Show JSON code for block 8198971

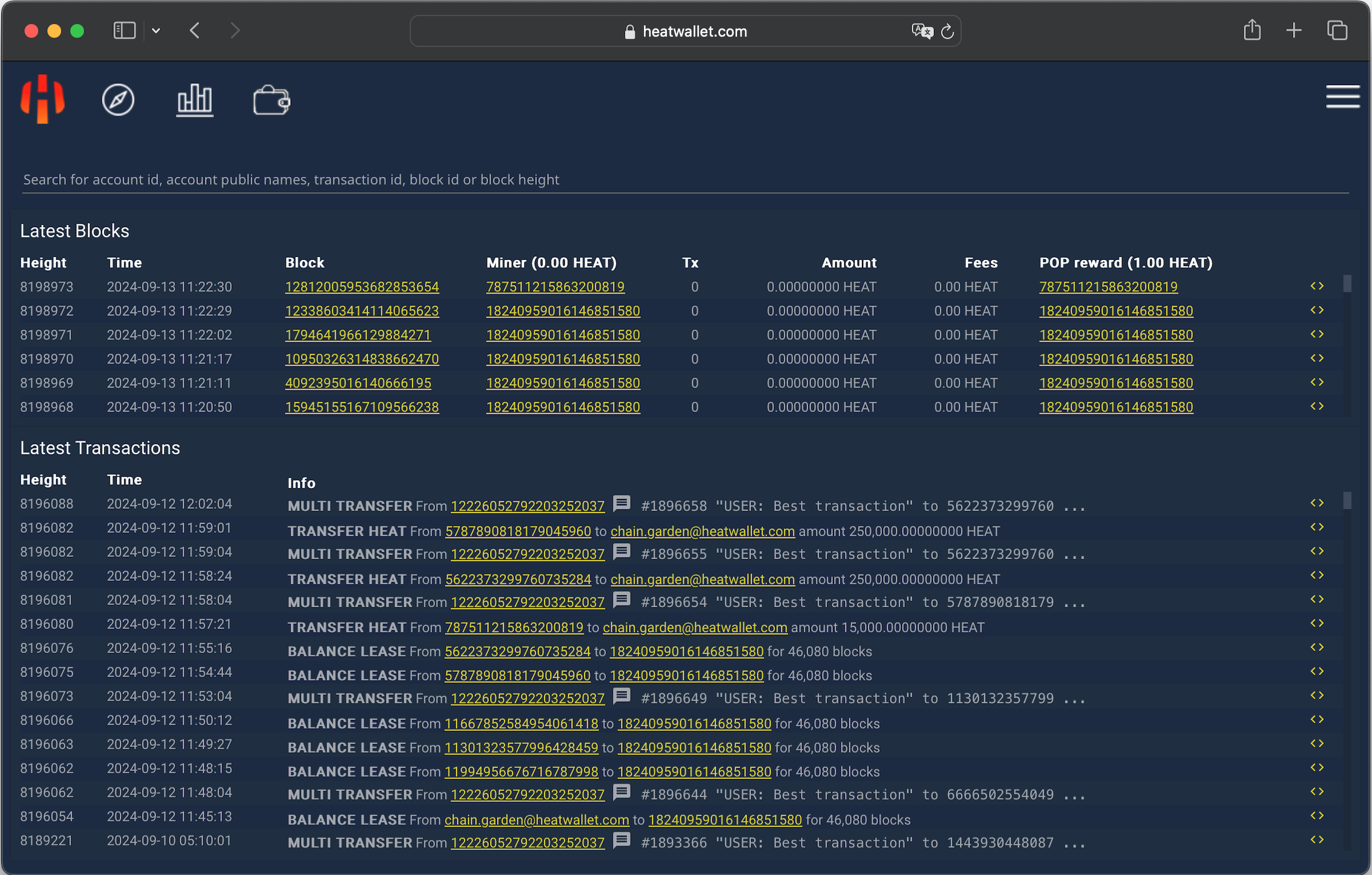tap(1317, 334)
